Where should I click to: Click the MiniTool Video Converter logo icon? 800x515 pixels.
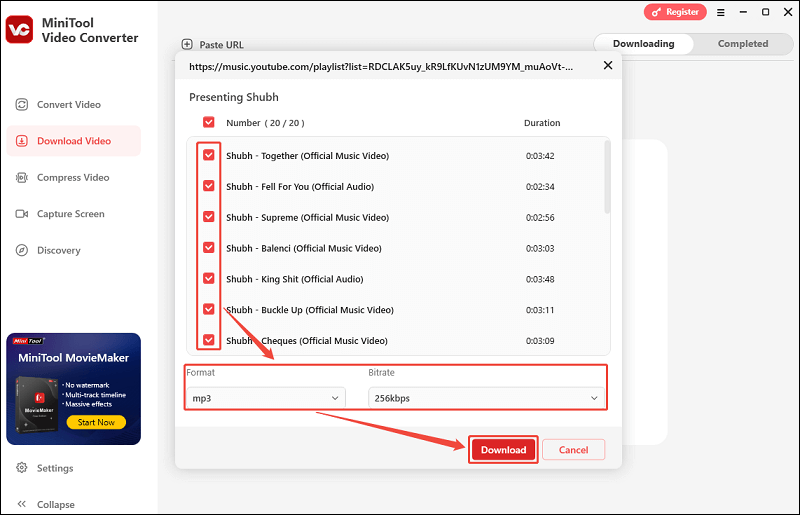point(19,29)
